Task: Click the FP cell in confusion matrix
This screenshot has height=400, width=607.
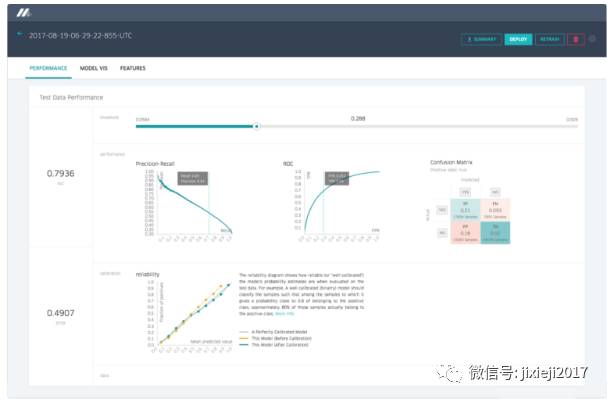Action: pos(465,232)
